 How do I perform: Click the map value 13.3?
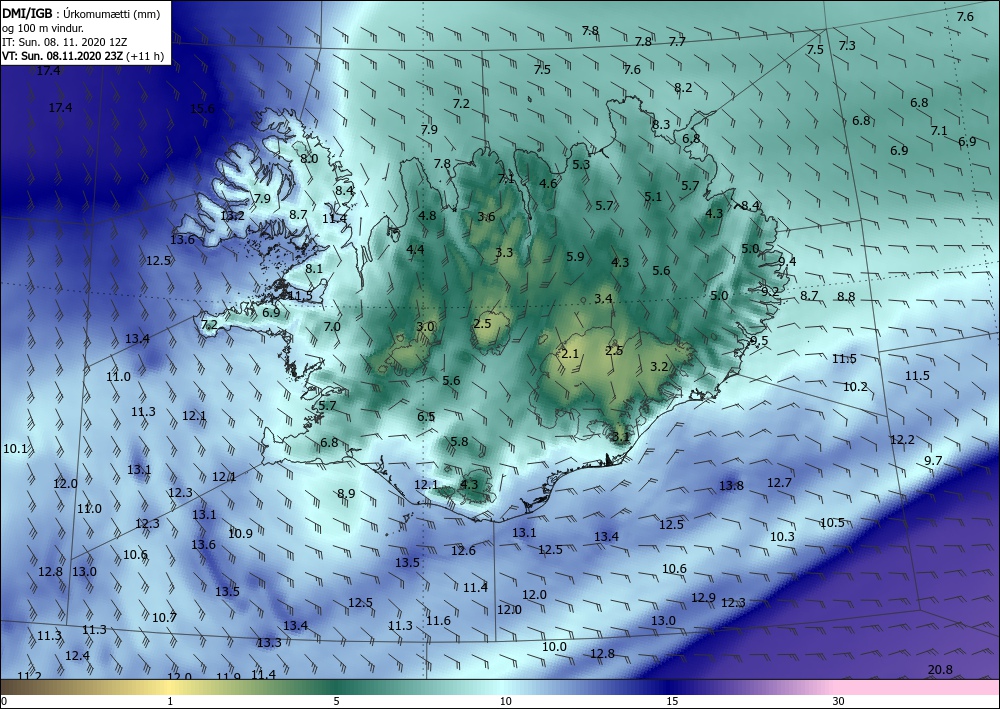point(269,642)
